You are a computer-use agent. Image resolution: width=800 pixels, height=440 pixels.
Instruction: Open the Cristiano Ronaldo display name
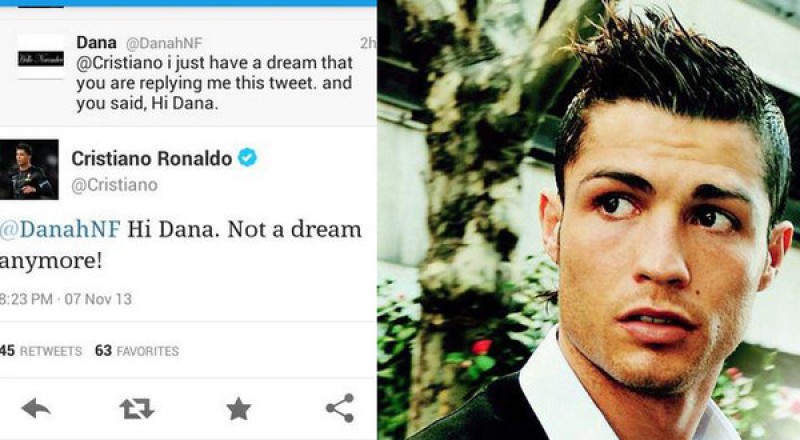(152, 158)
